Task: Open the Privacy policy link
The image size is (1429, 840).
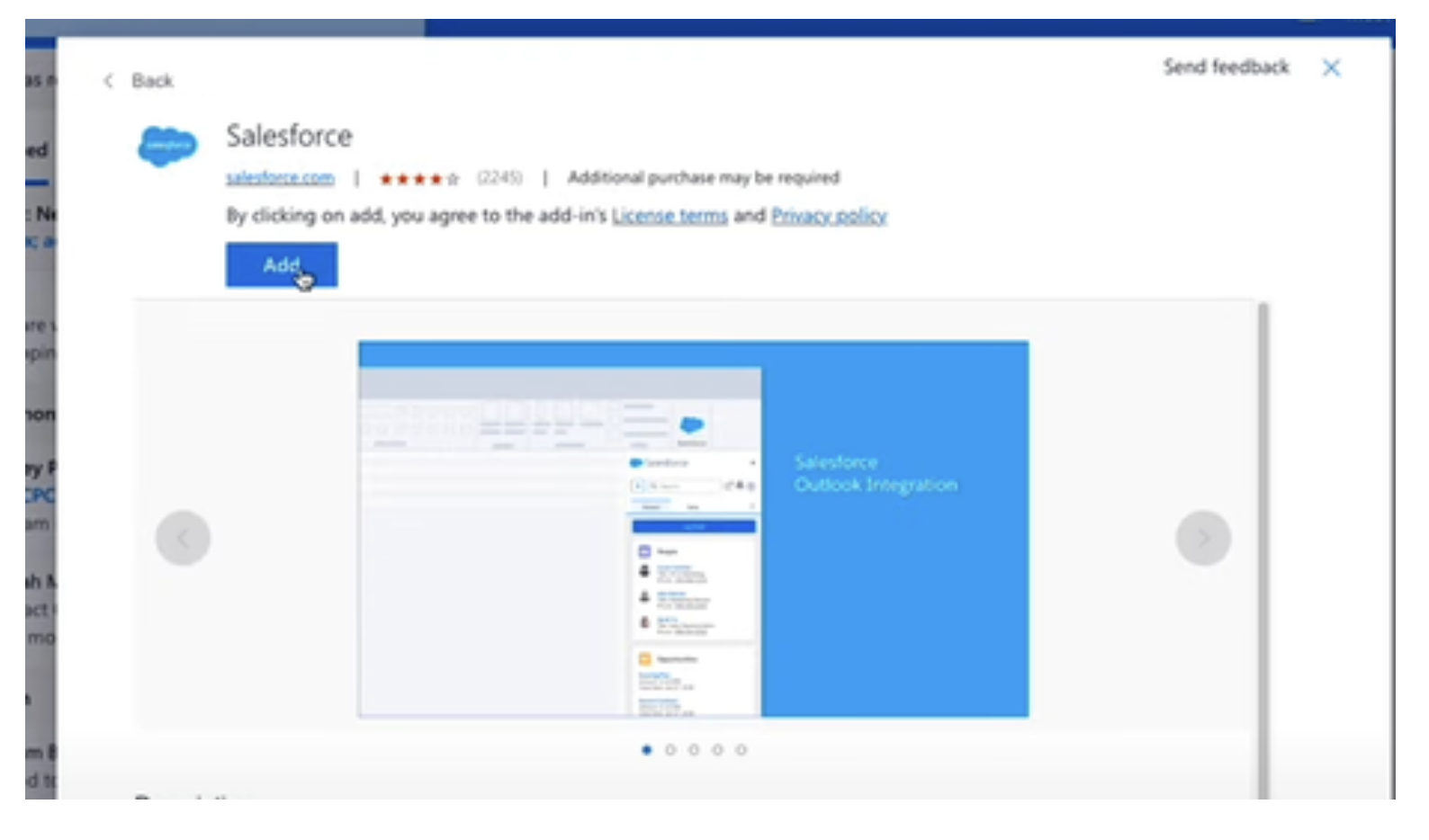Action: point(829,216)
